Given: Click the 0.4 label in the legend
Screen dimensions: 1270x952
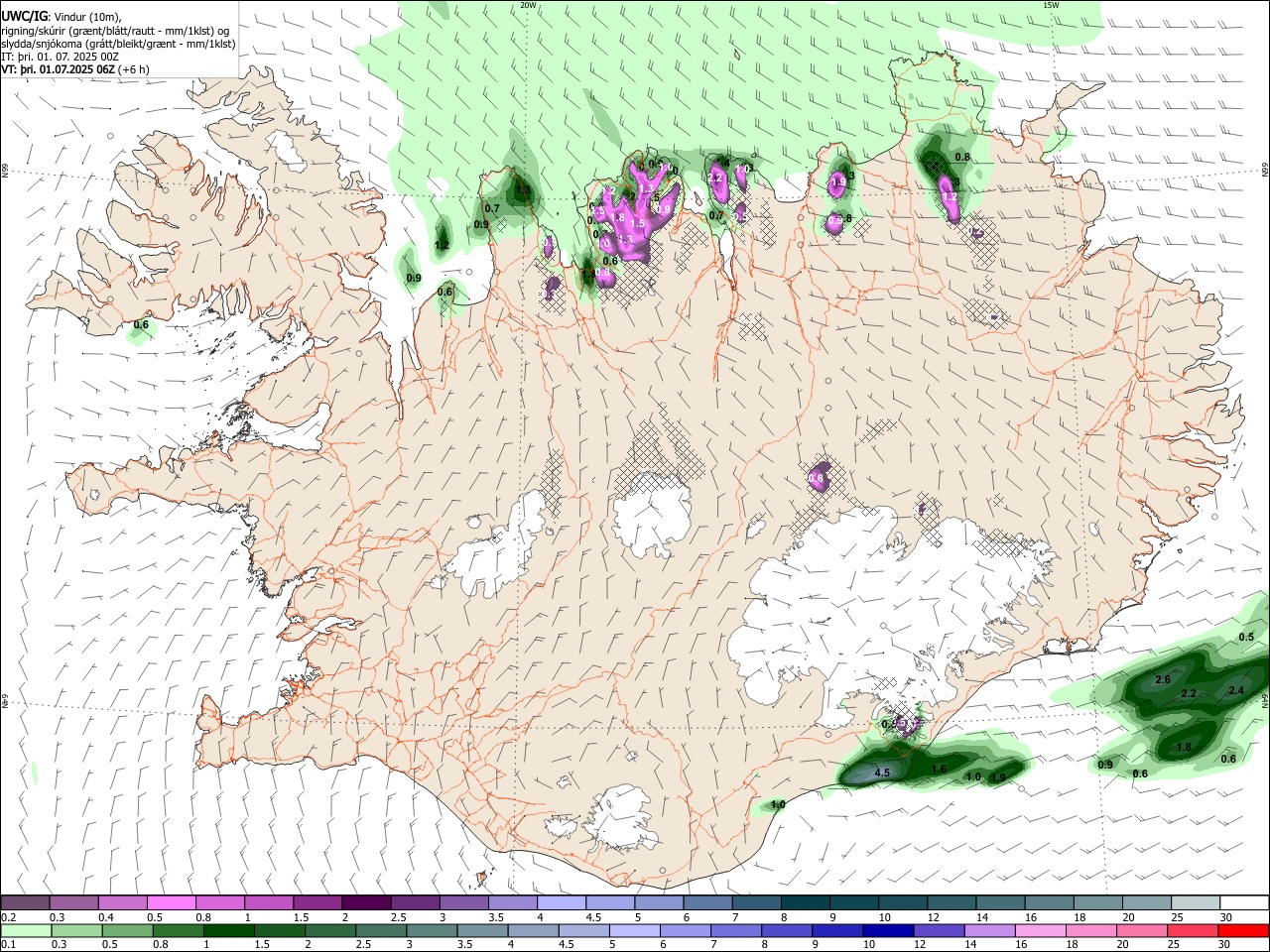Looking at the screenshot, I should [x=106, y=917].
